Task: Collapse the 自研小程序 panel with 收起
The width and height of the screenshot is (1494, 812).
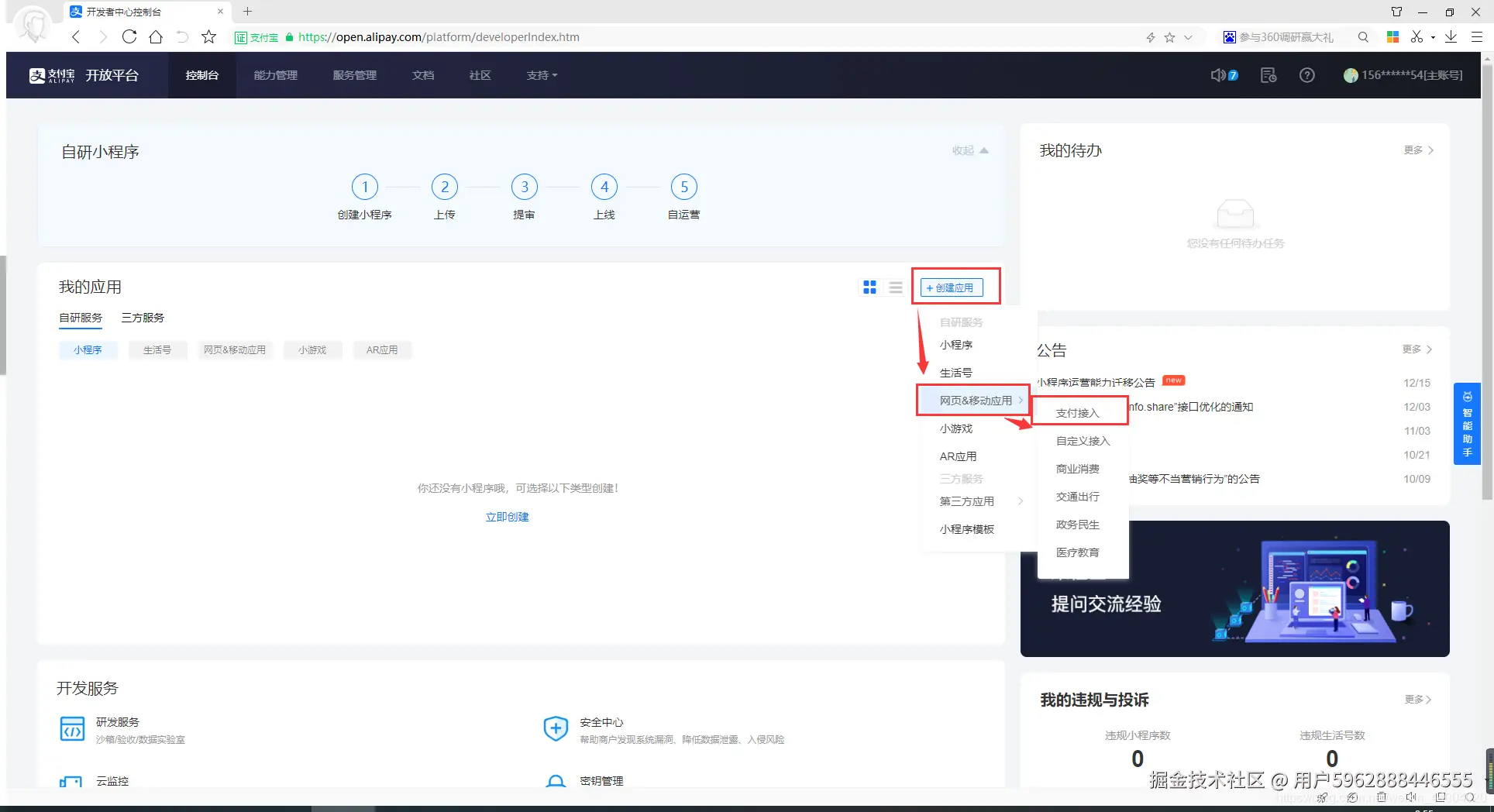Action: pyautogui.click(x=970, y=150)
